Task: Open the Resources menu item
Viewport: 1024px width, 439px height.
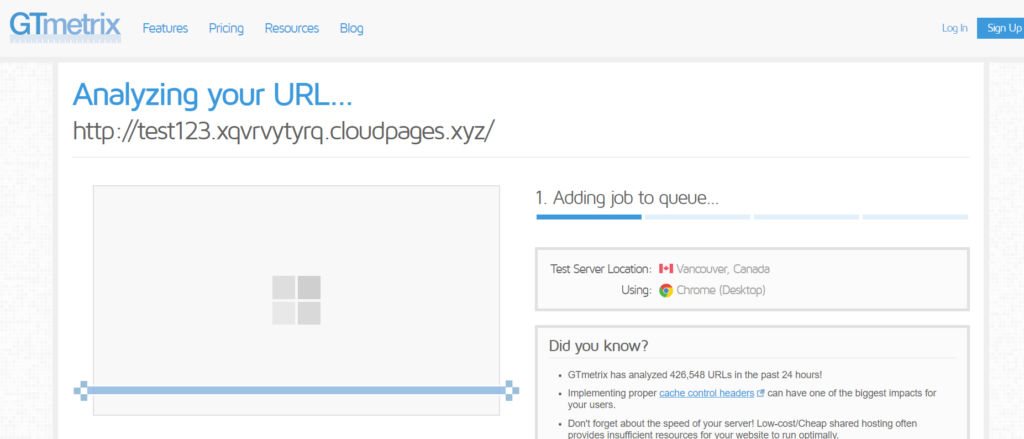Action: pos(292,28)
